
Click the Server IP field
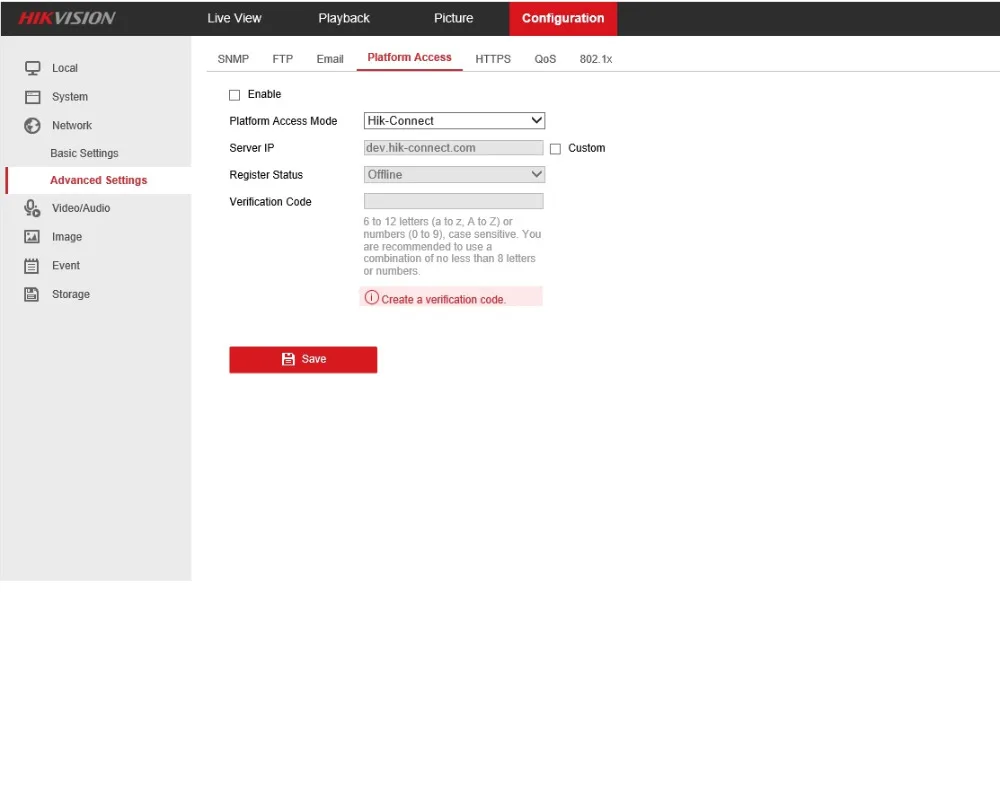(453, 148)
